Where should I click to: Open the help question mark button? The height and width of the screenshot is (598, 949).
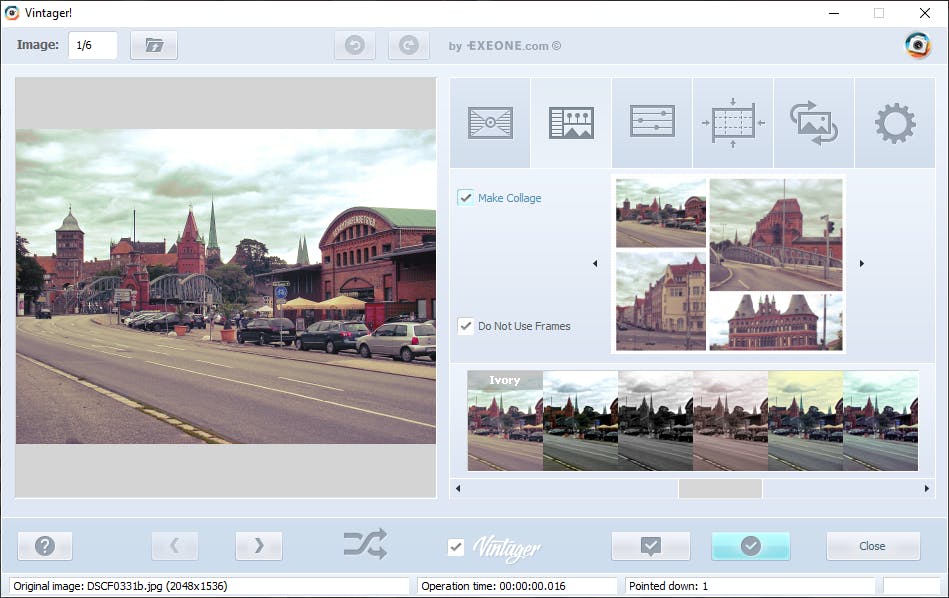coord(45,546)
